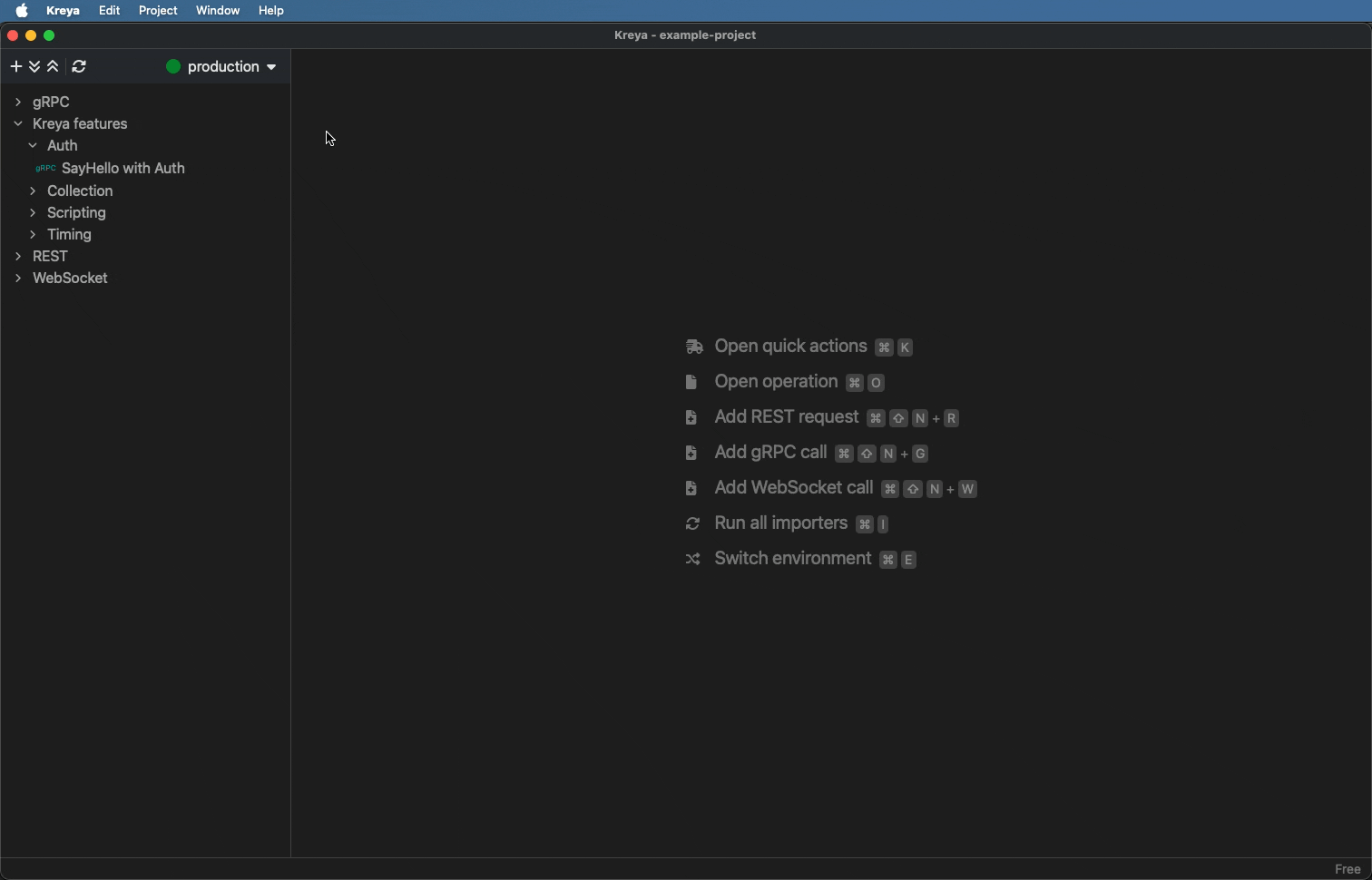This screenshot has height=880, width=1372.
Task: Open the Help menu
Action: click(x=270, y=11)
